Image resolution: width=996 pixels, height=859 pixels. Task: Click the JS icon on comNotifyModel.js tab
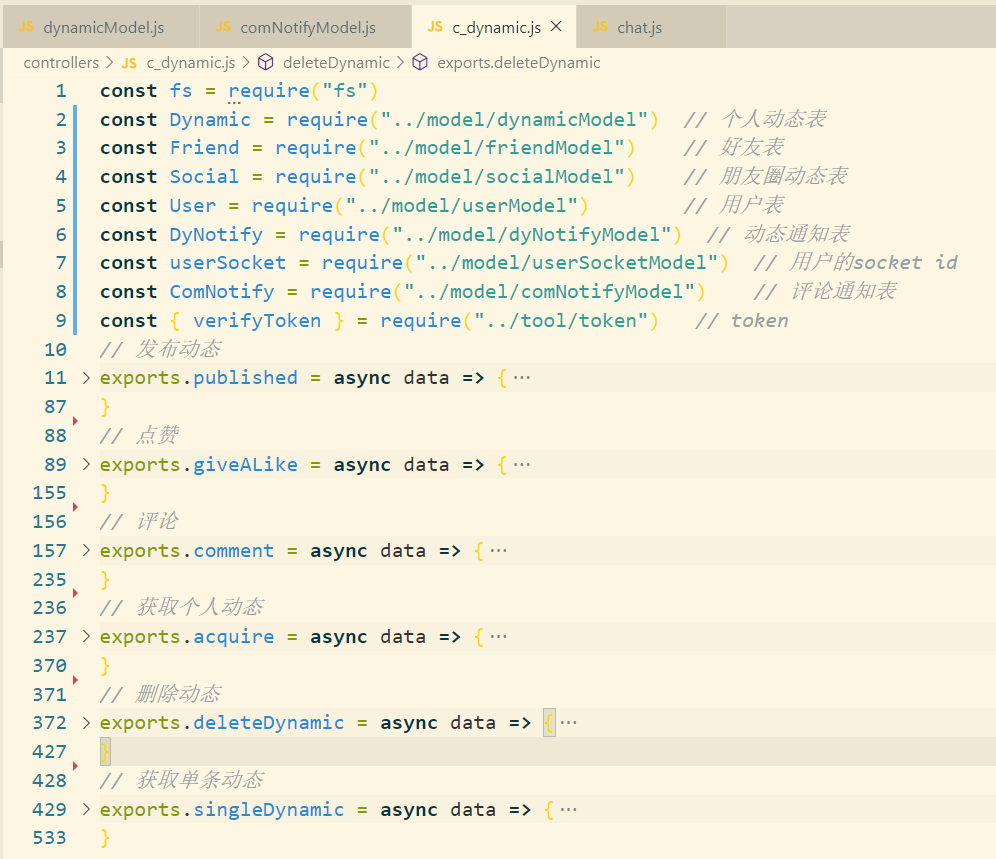coord(224,28)
